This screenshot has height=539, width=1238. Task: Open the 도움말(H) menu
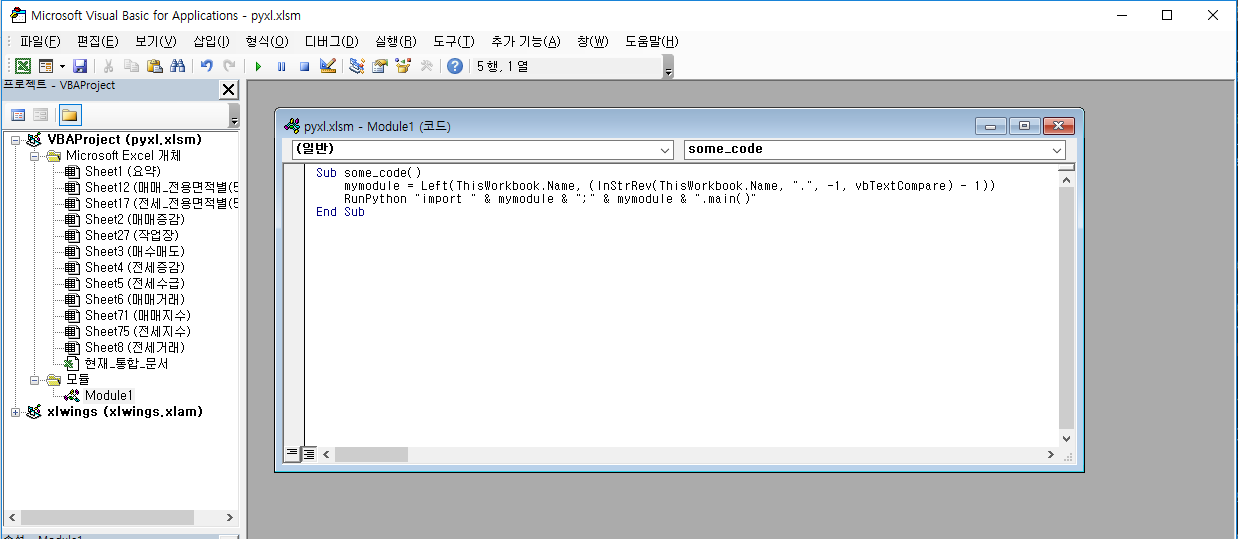click(x=651, y=41)
